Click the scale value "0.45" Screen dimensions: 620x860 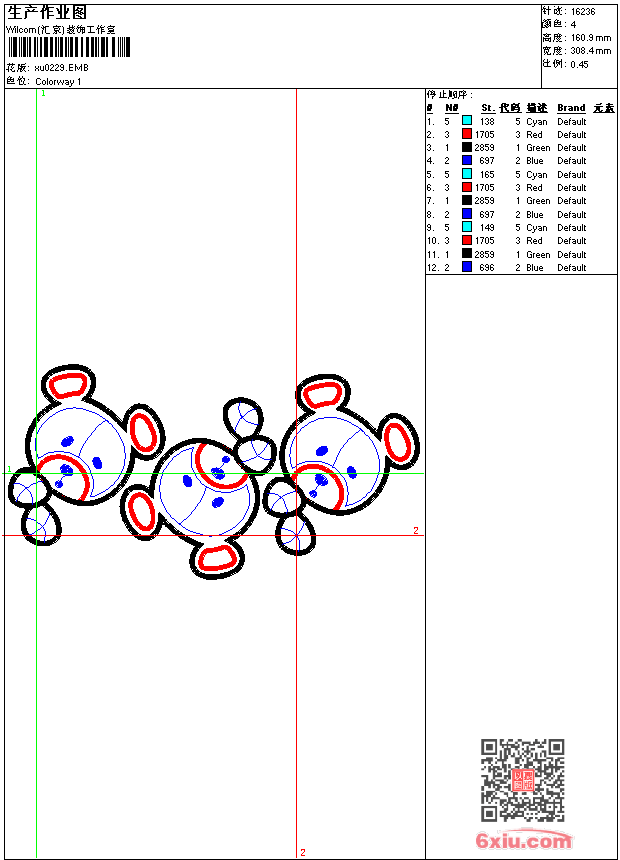pos(579,65)
